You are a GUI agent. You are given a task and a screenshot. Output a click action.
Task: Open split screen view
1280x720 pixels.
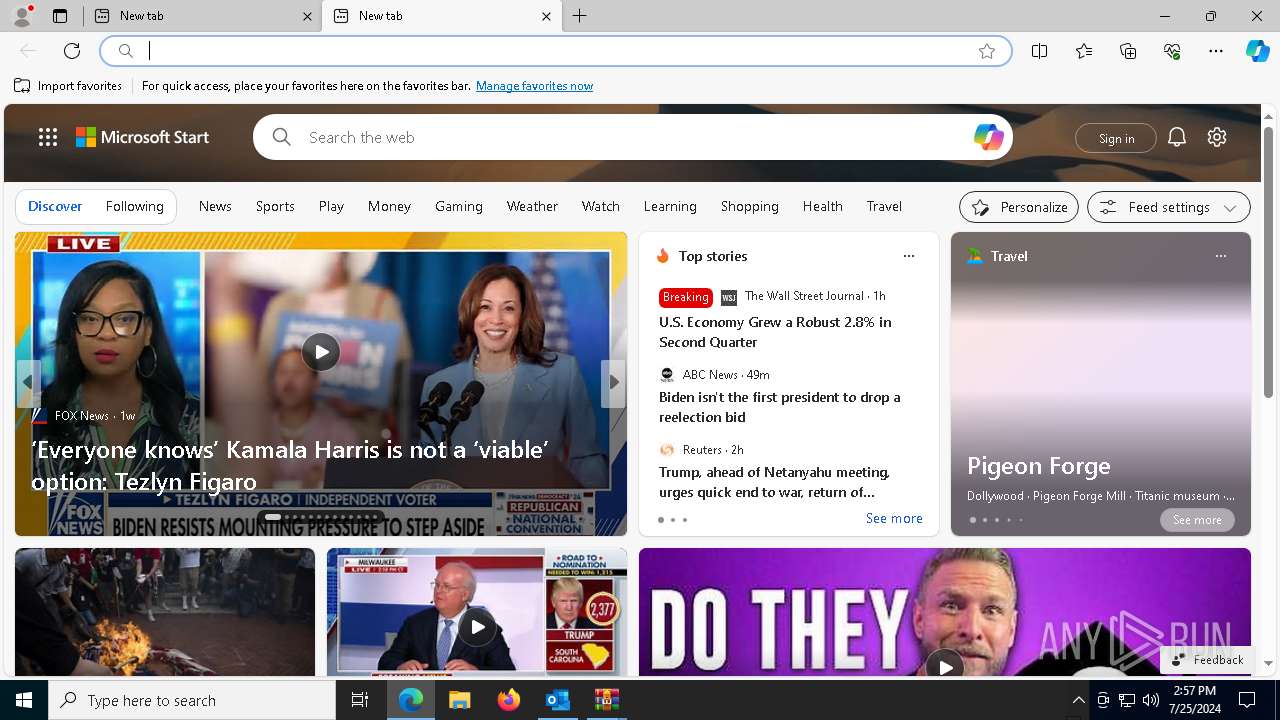[1040, 51]
